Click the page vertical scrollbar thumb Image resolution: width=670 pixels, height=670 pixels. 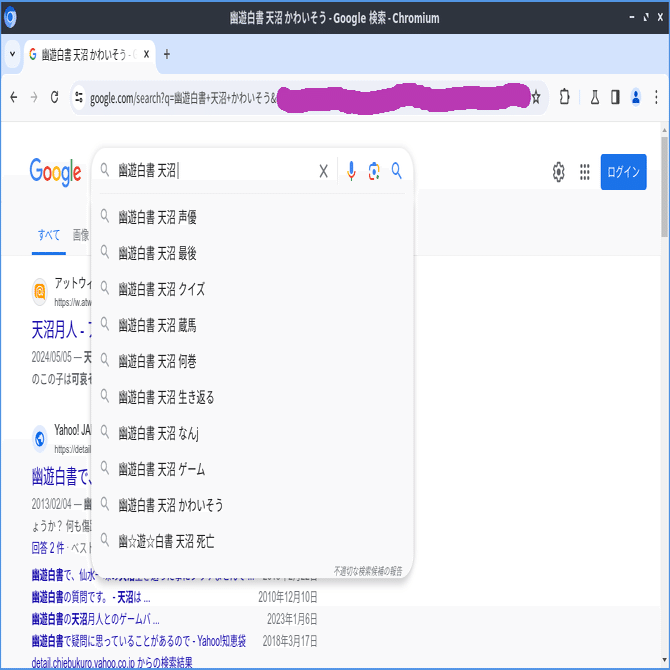pyautogui.click(x=664, y=186)
